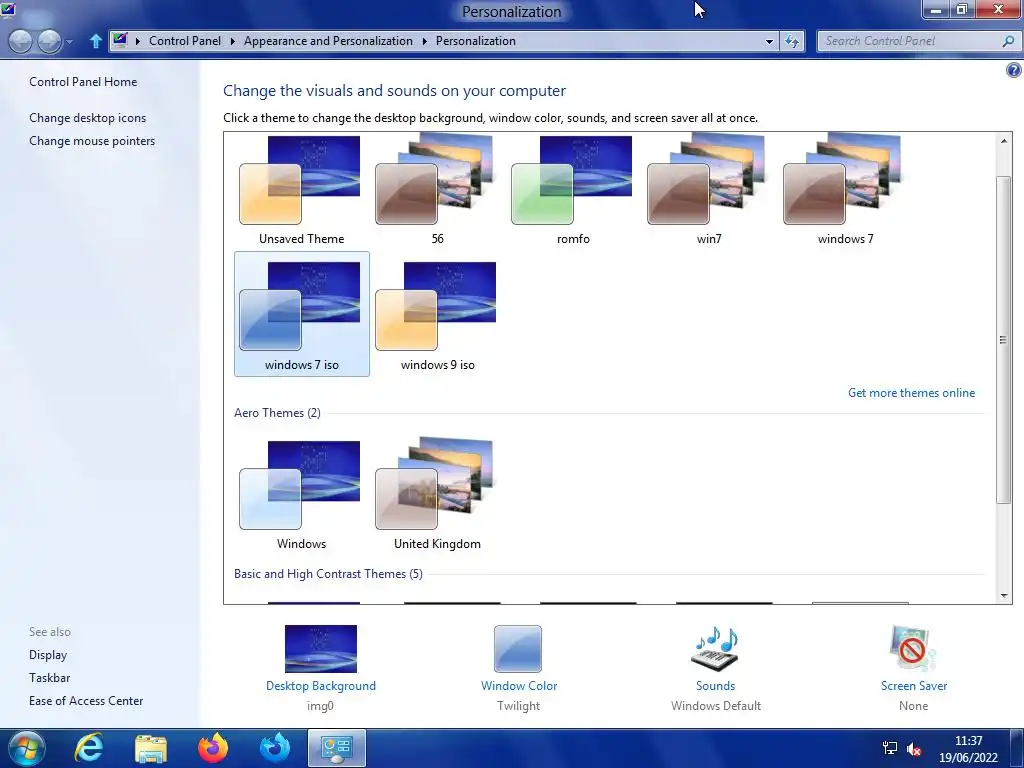Click Aero Themes (2) heading
1024x768 pixels.
pos(278,413)
